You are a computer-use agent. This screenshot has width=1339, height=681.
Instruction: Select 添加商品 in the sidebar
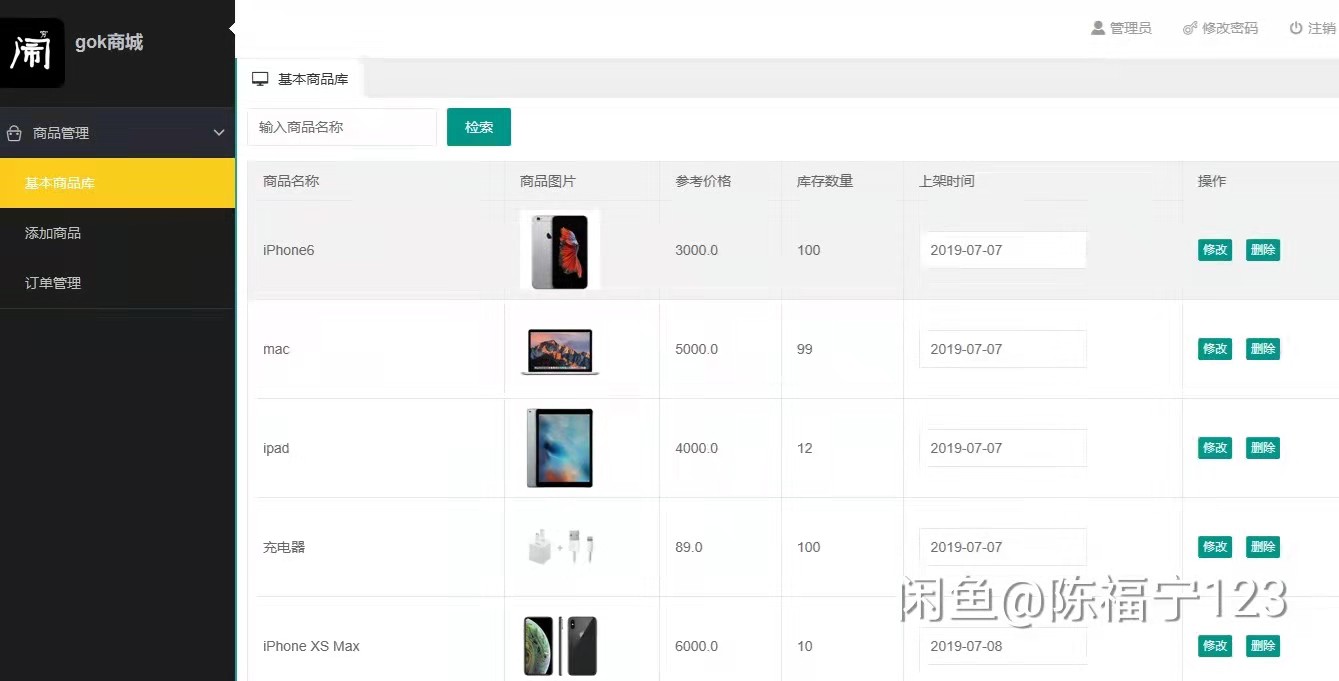(x=53, y=232)
